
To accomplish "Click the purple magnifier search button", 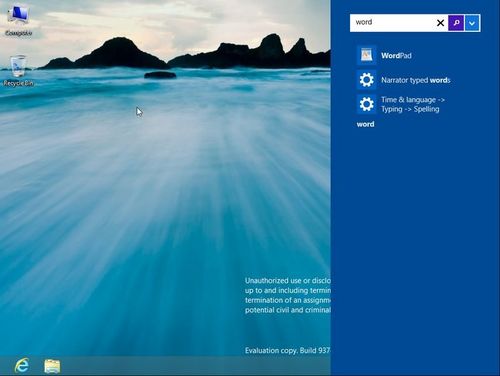I will [456, 23].
